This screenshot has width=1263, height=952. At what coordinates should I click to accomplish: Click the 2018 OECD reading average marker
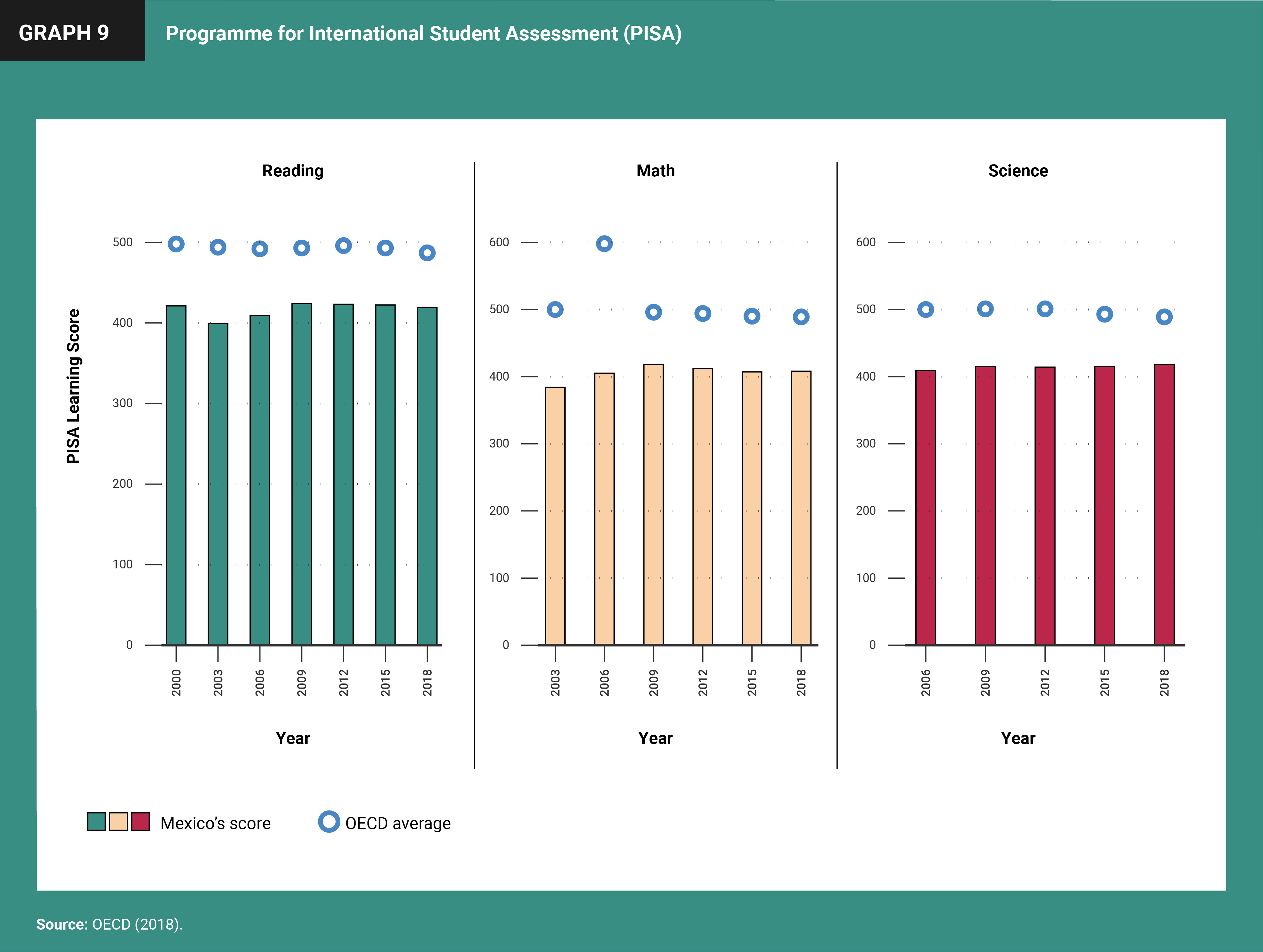coord(427,252)
